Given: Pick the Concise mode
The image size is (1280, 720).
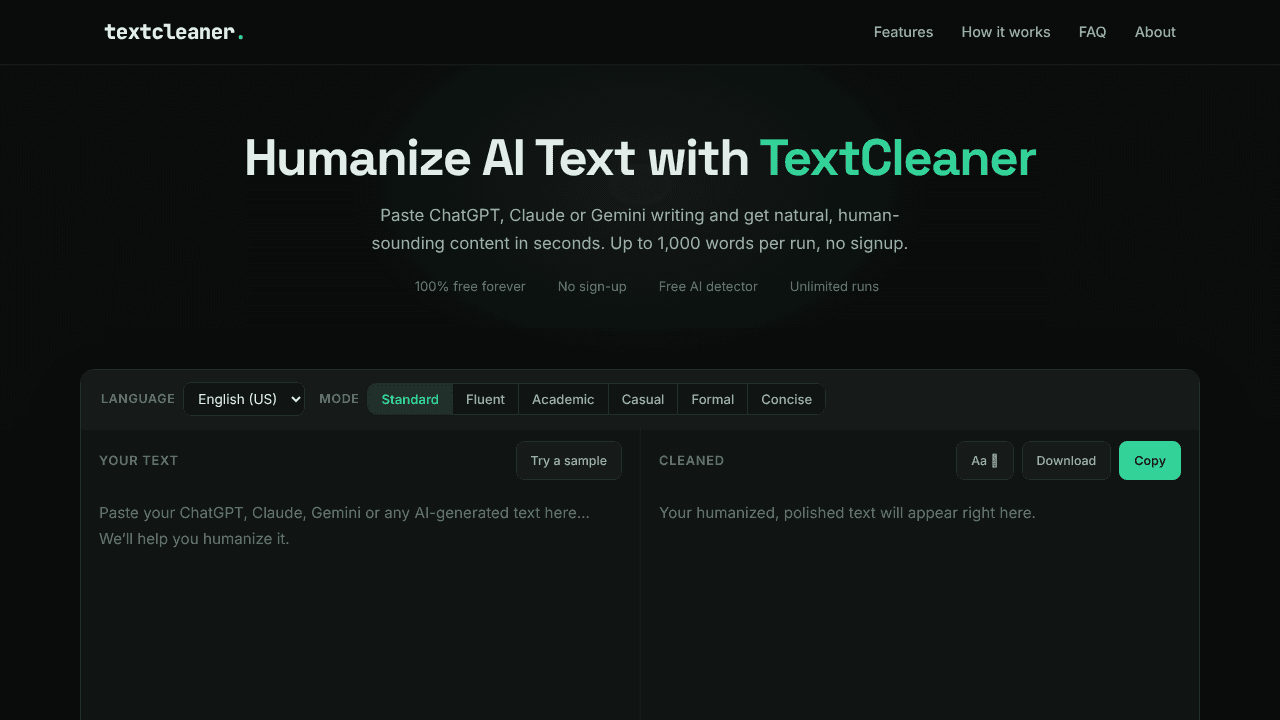Looking at the screenshot, I should point(786,399).
